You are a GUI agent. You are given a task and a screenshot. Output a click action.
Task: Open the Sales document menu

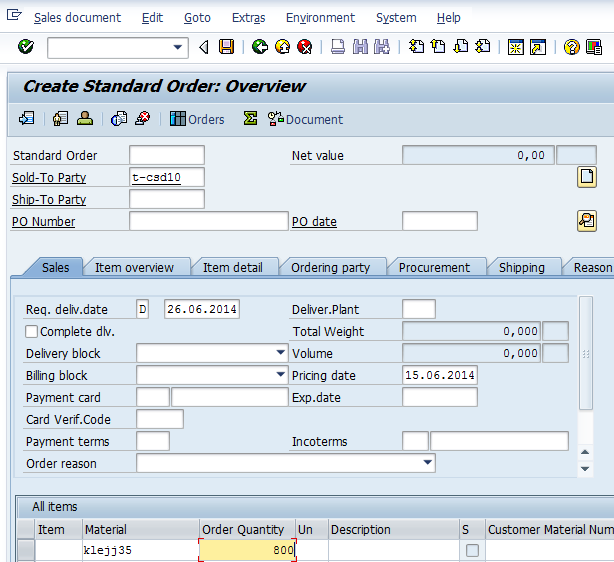coord(77,18)
